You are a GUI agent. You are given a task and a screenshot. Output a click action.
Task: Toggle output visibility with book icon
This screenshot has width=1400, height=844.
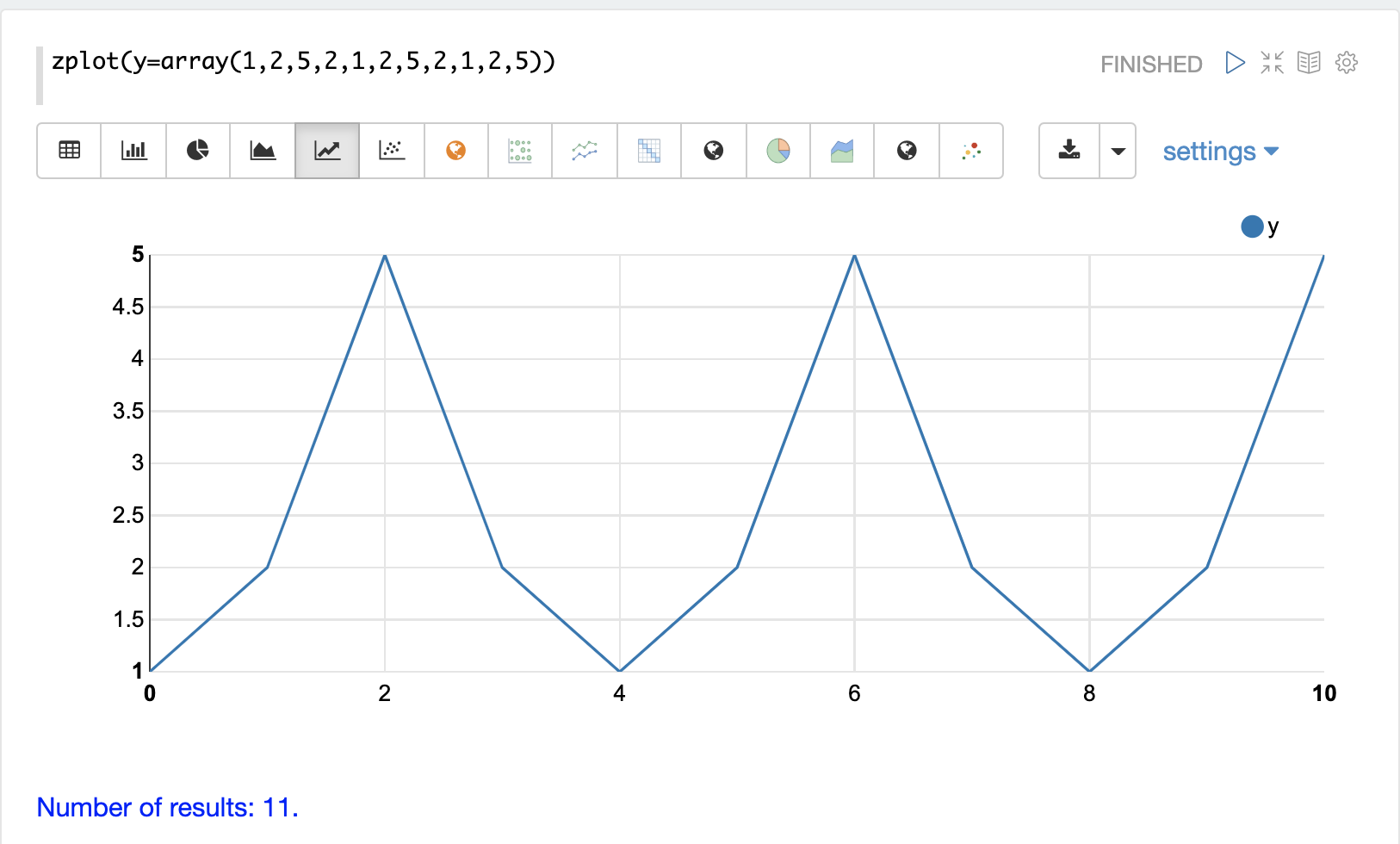(x=1309, y=63)
